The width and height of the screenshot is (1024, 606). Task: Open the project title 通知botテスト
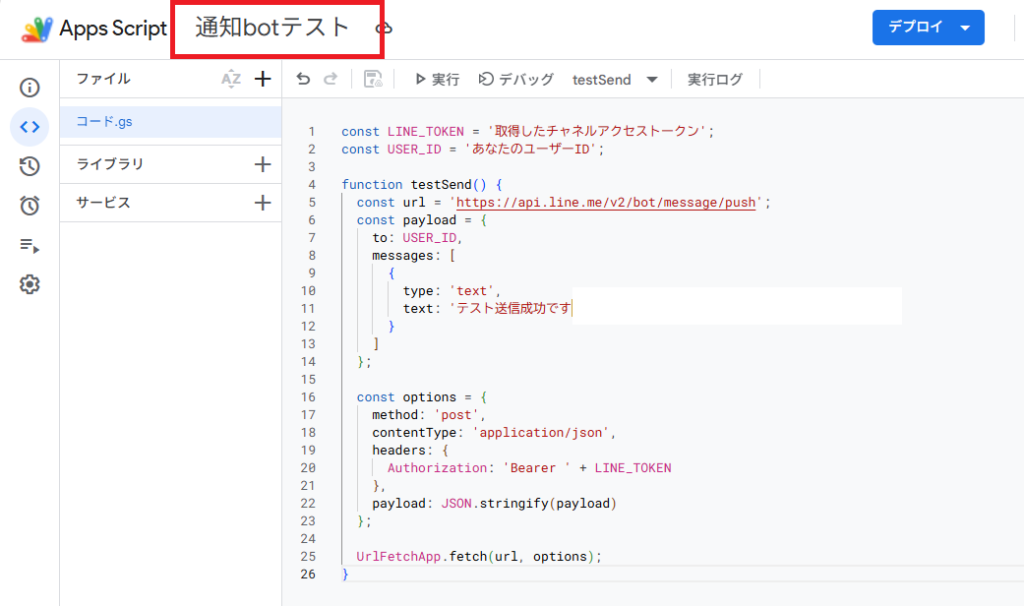point(272,27)
